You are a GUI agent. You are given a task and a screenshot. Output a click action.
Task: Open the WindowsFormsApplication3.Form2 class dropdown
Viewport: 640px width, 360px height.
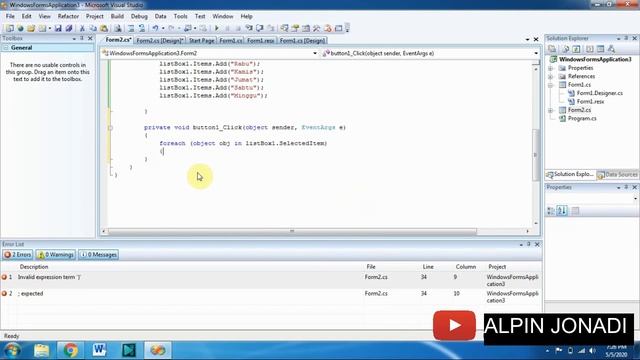tap(315, 53)
